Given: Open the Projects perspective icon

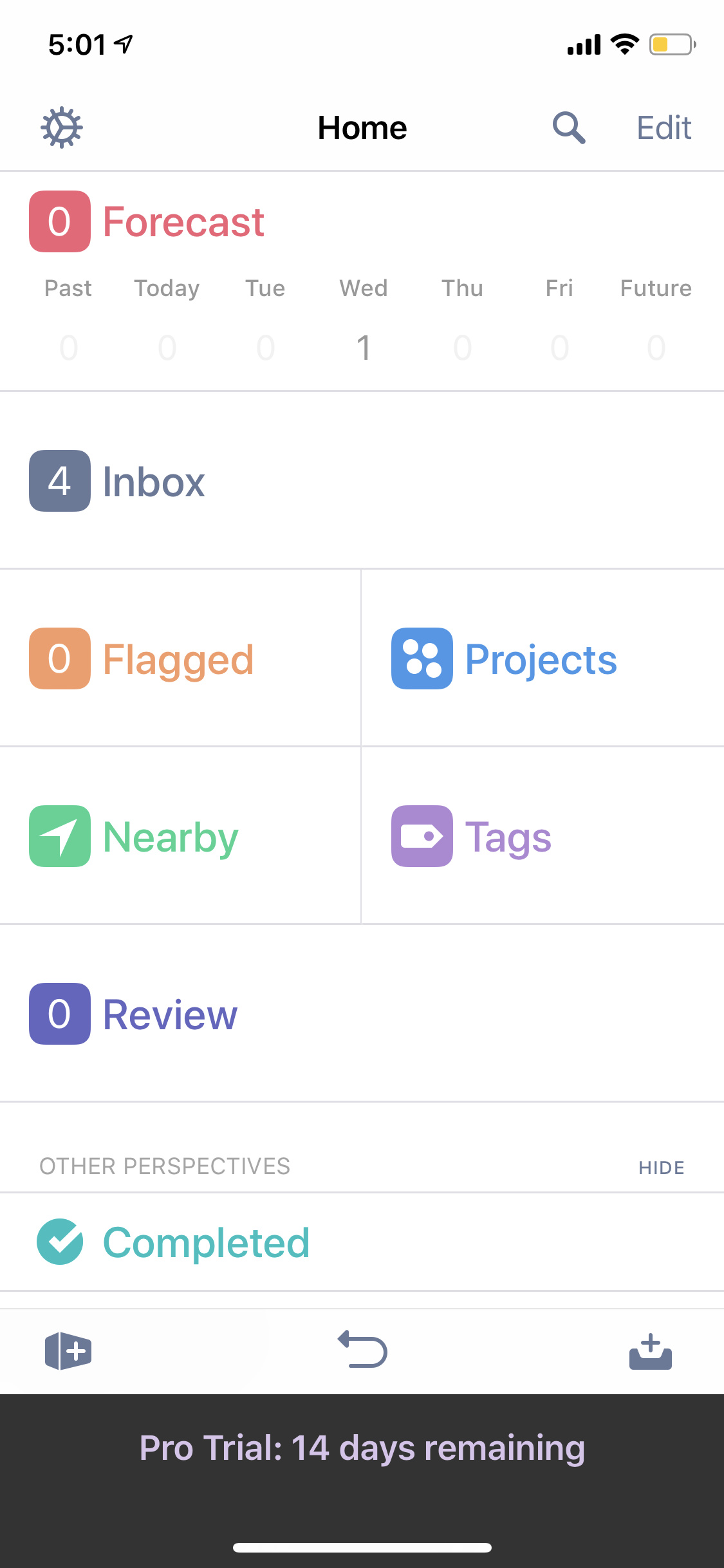Looking at the screenshot, I should (422, 658).
